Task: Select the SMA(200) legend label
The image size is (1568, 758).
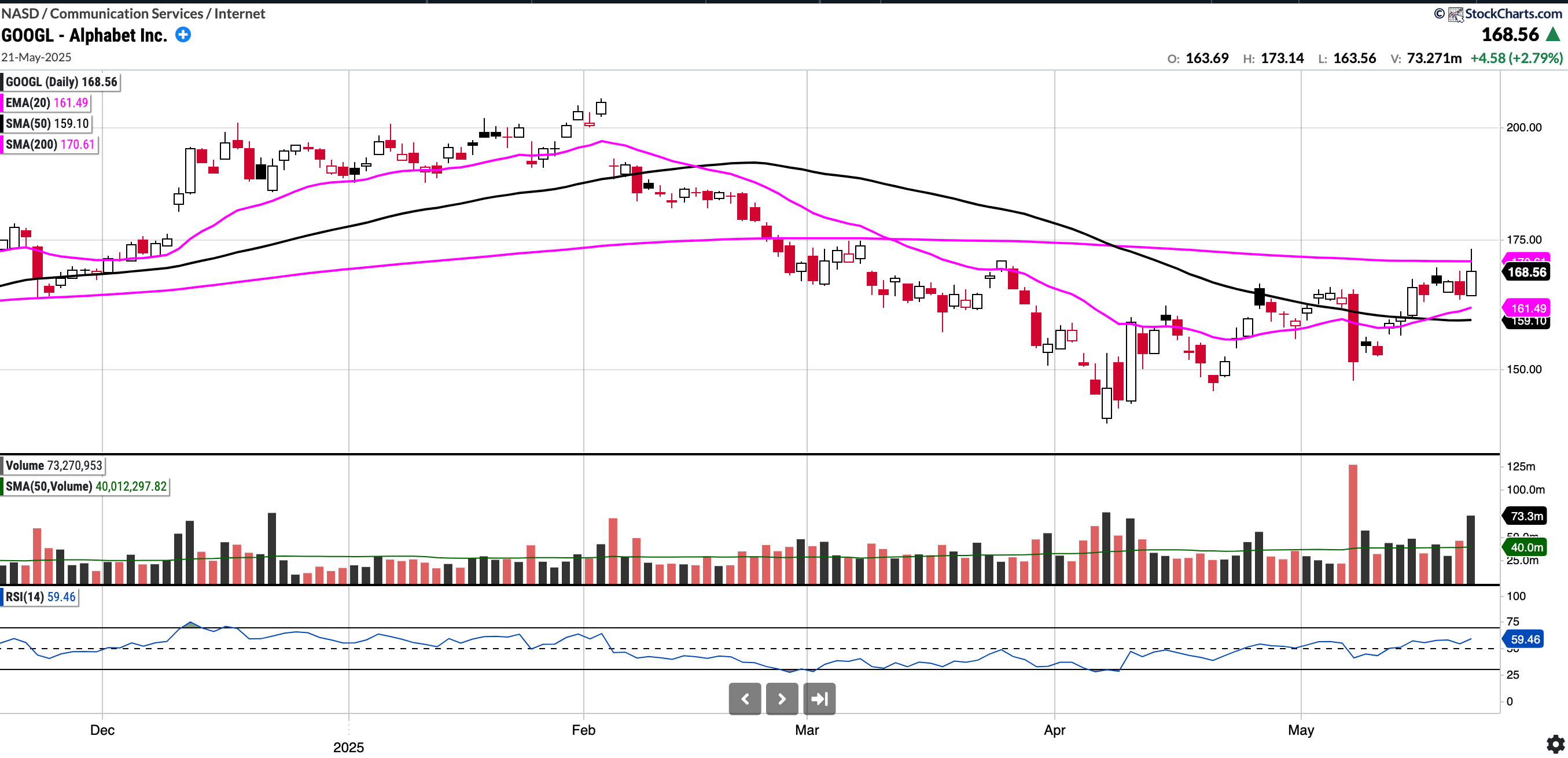Action: click(50, 144)
